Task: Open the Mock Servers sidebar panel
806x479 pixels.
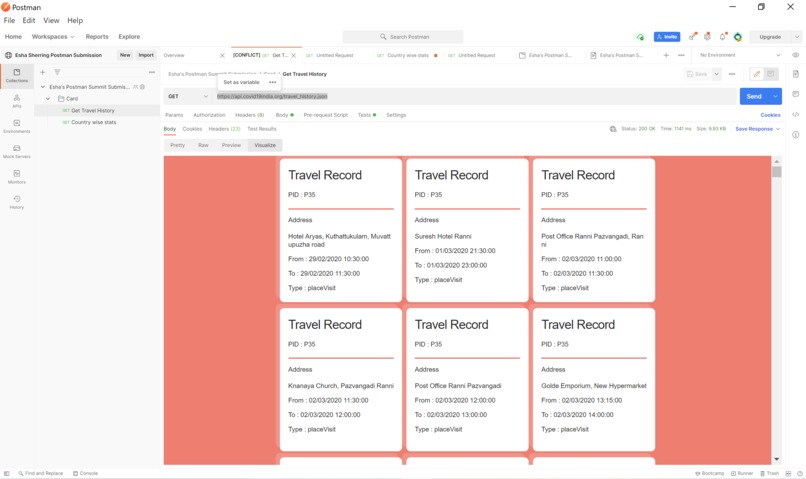Action: pyautogui.click(x=16, y=152)
